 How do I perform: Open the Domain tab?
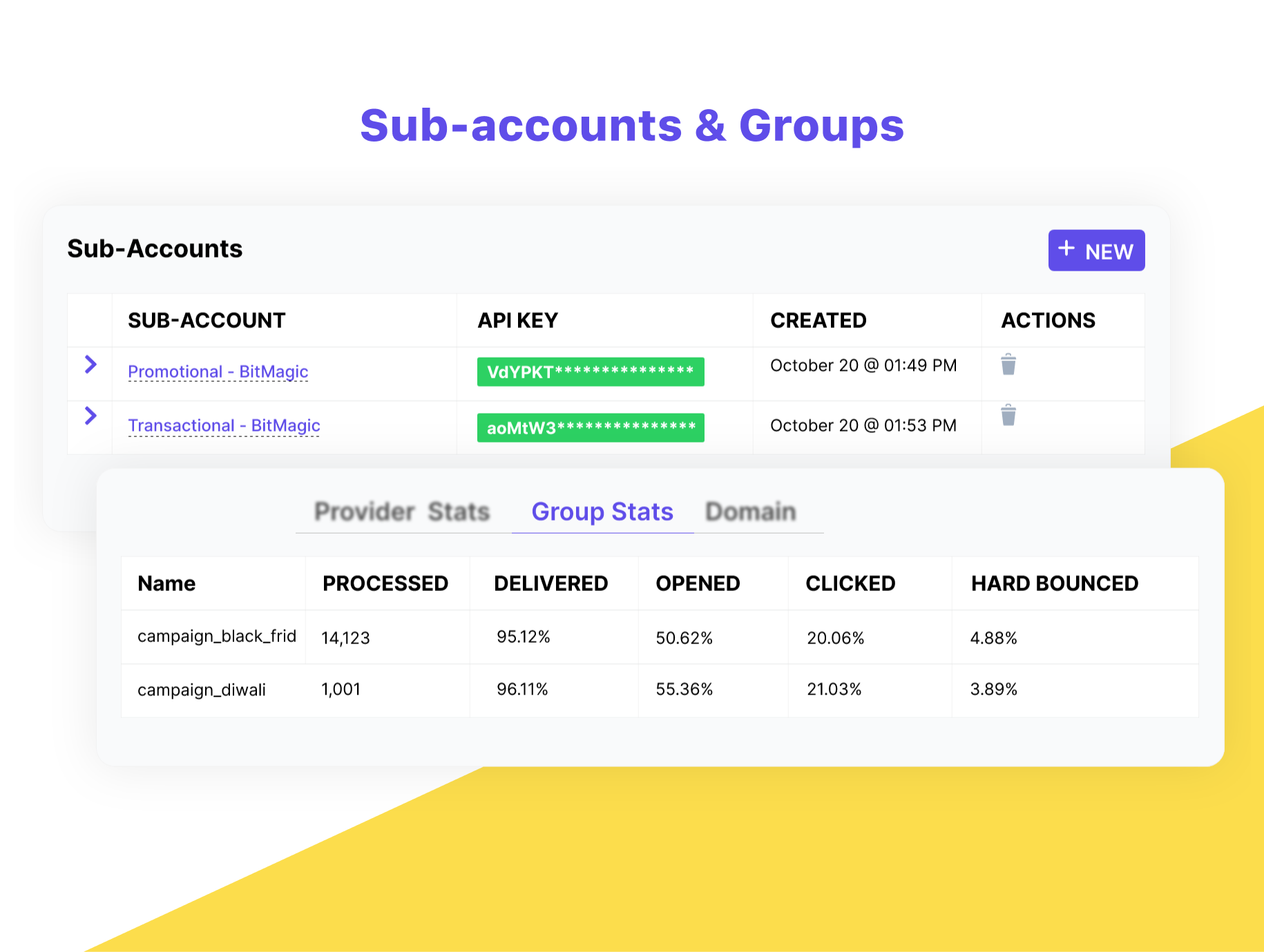751,512
